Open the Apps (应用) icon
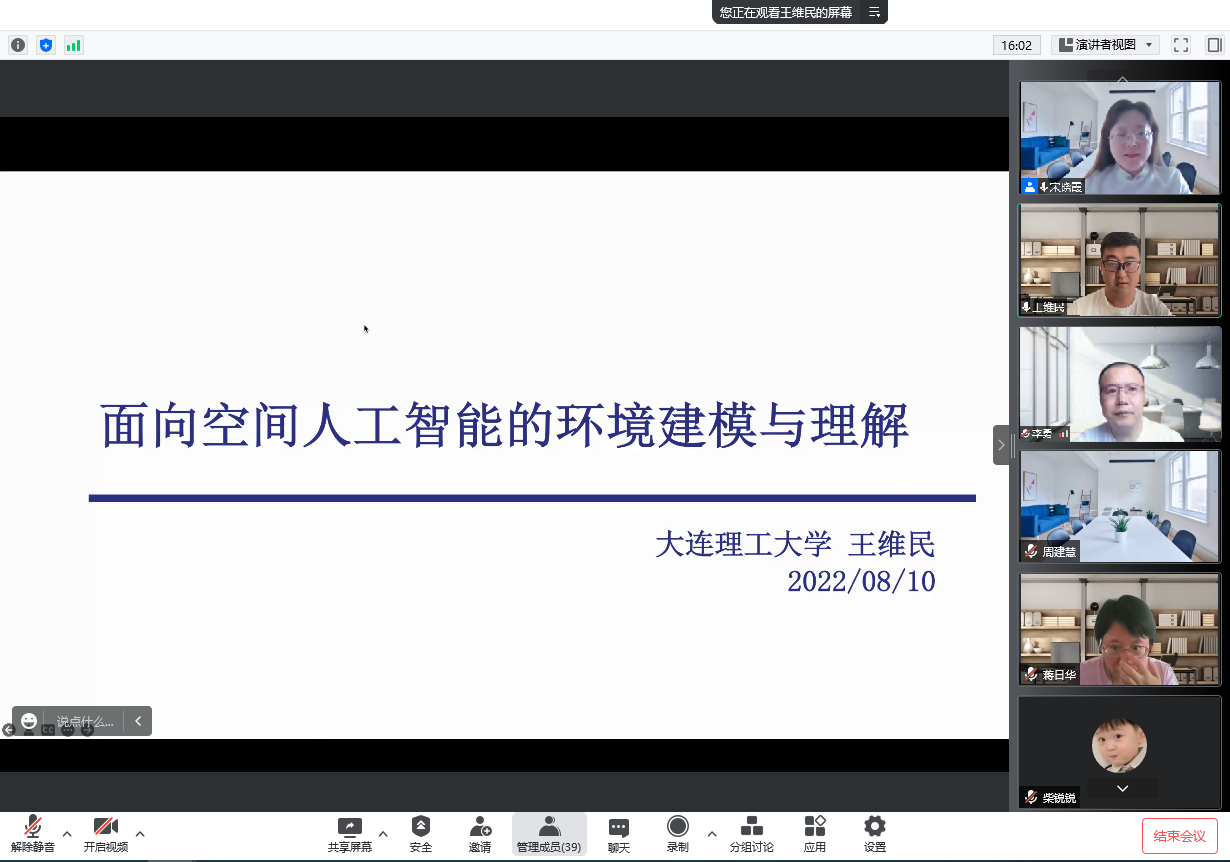The image size is (1230, 862). [x=815, y=834]
